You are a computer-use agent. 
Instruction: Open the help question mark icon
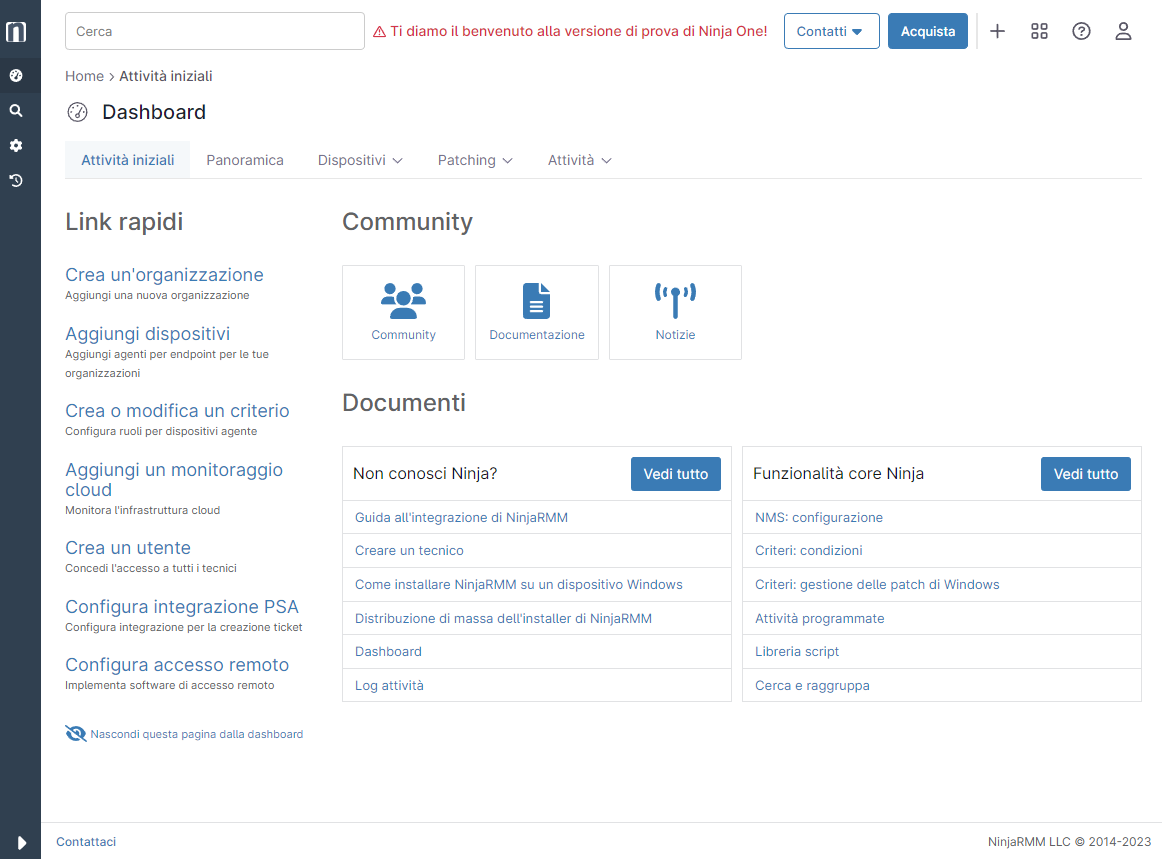click(x=1081, y=31)
